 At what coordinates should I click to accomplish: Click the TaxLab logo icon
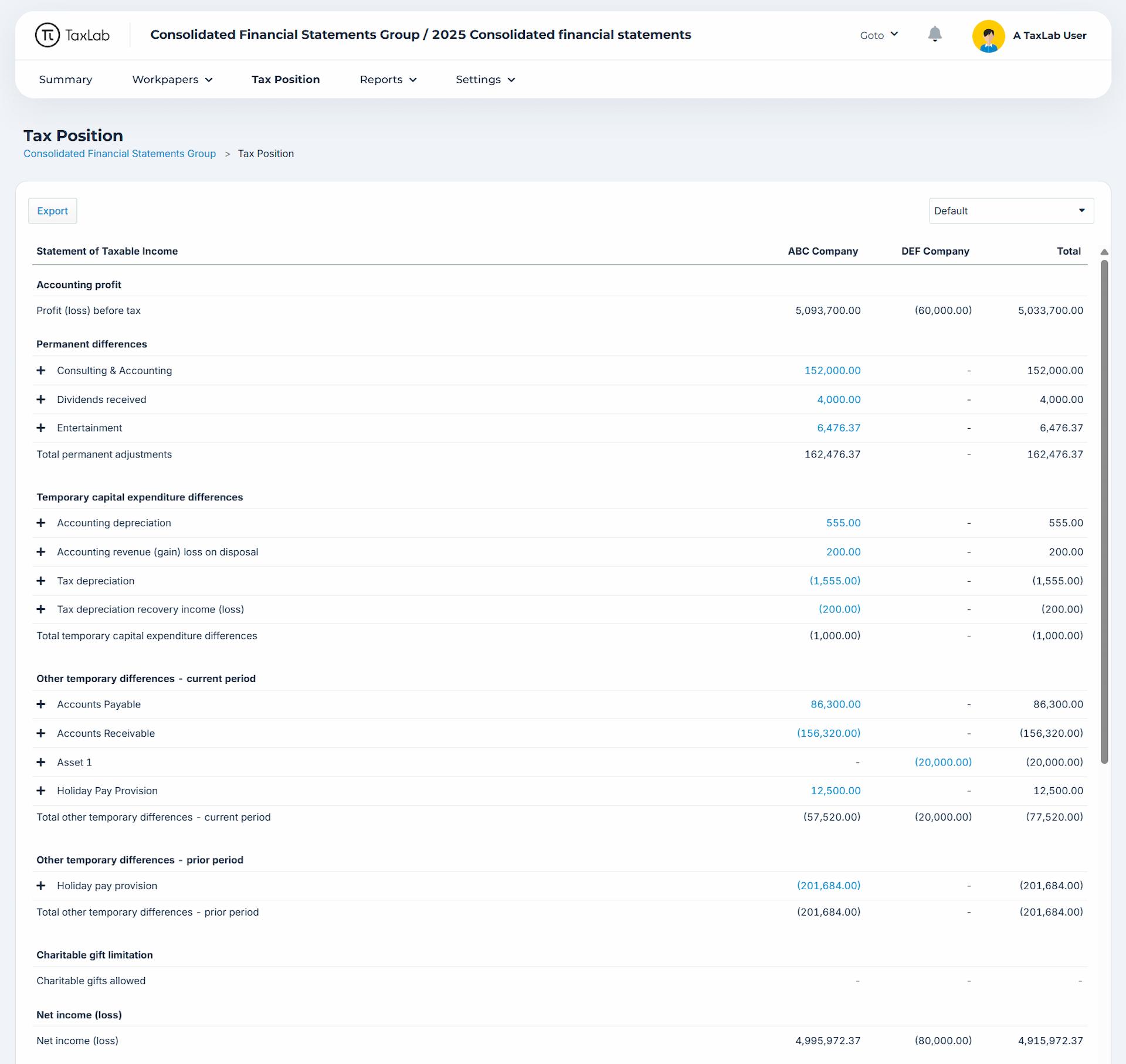(48, 35)
